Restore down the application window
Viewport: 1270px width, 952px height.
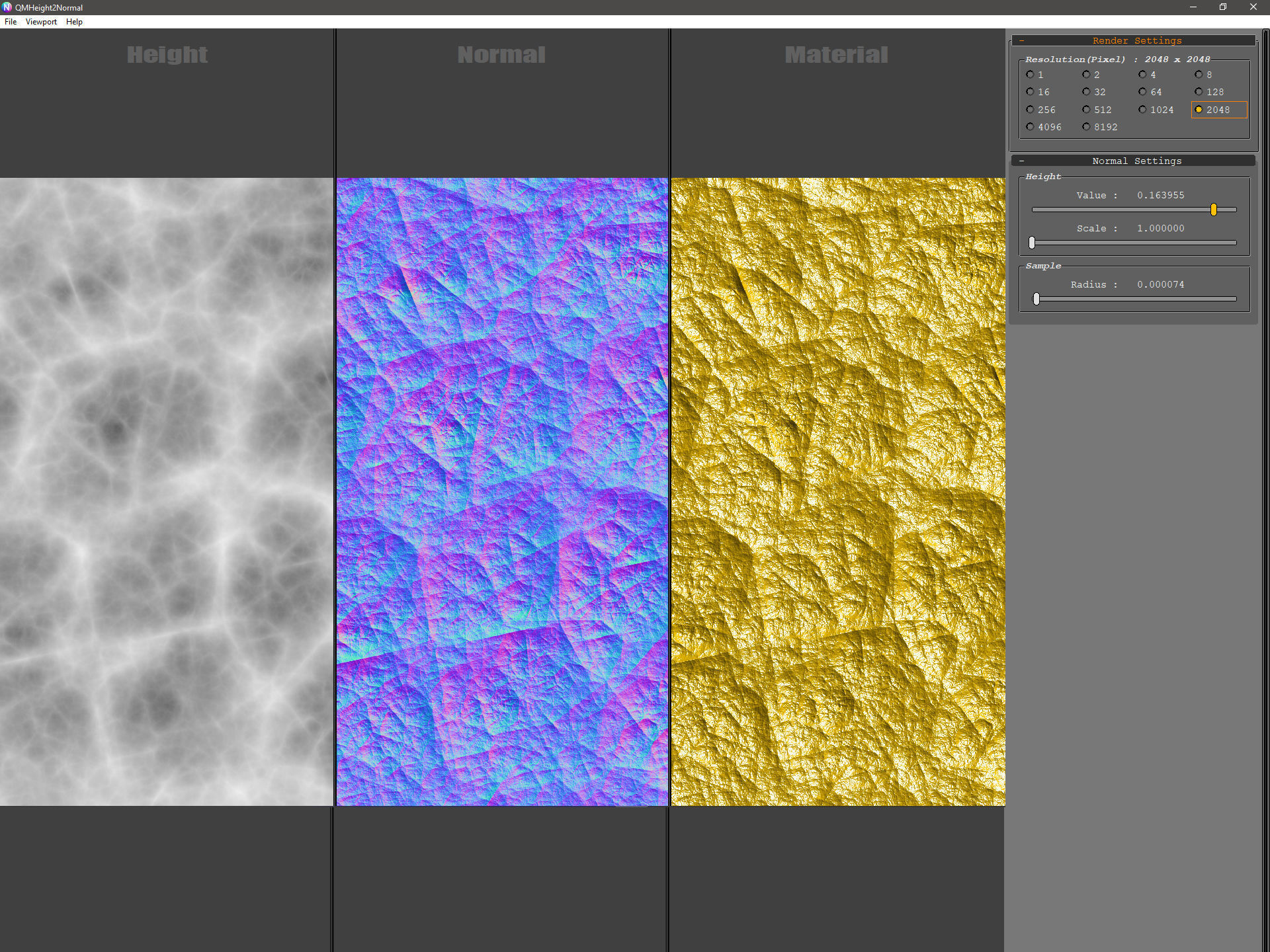1223,7
